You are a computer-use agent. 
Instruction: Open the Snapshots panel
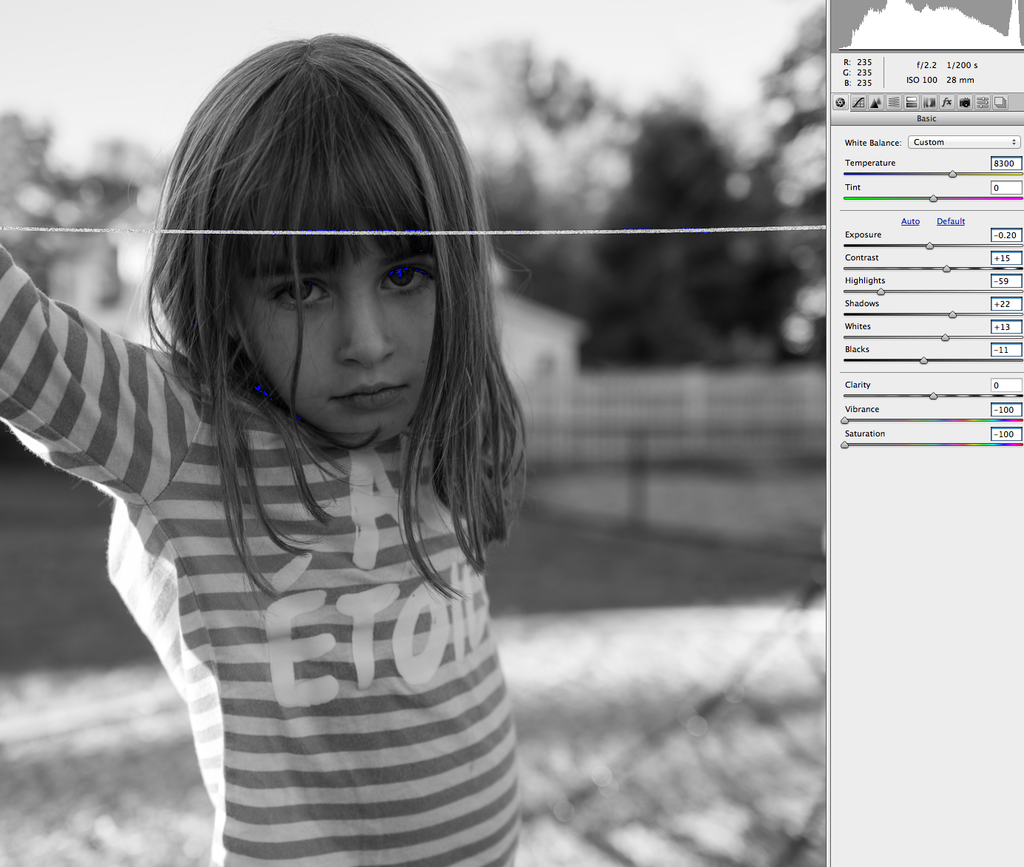pos(1000,102)
